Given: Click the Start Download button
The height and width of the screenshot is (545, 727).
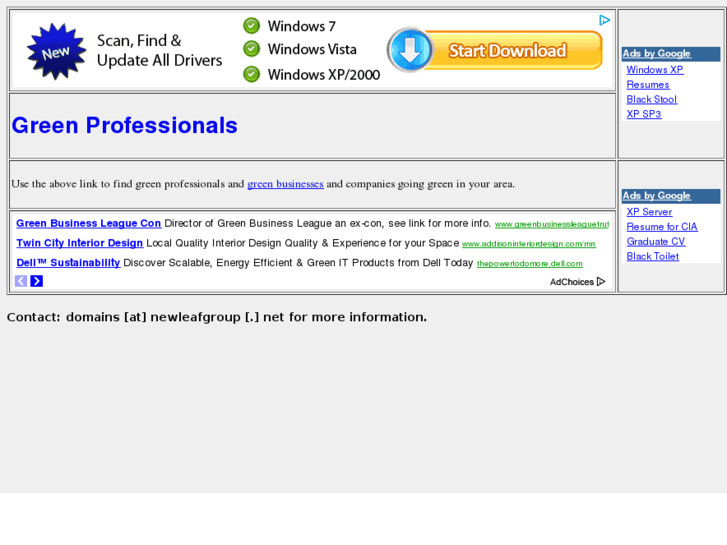Looking at the screenshot, I should (495, 50).
